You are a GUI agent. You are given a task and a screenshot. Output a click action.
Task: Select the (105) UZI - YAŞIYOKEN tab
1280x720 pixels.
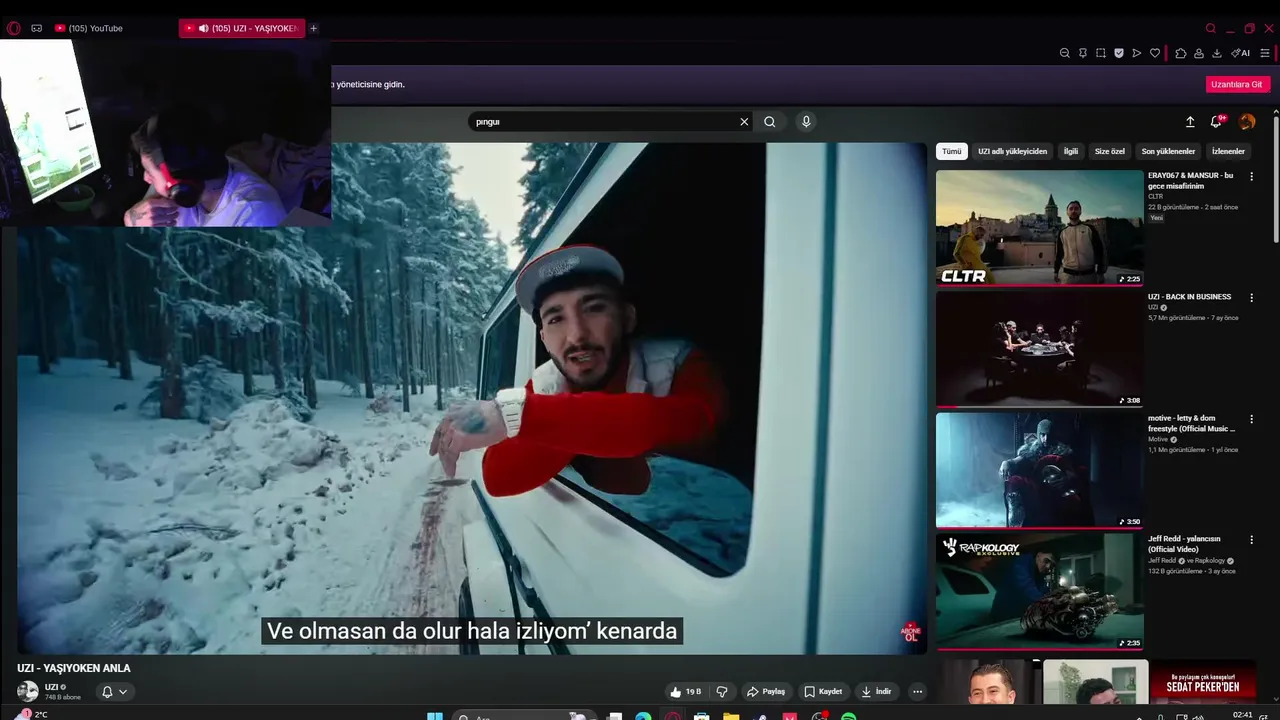coord(242,28)
